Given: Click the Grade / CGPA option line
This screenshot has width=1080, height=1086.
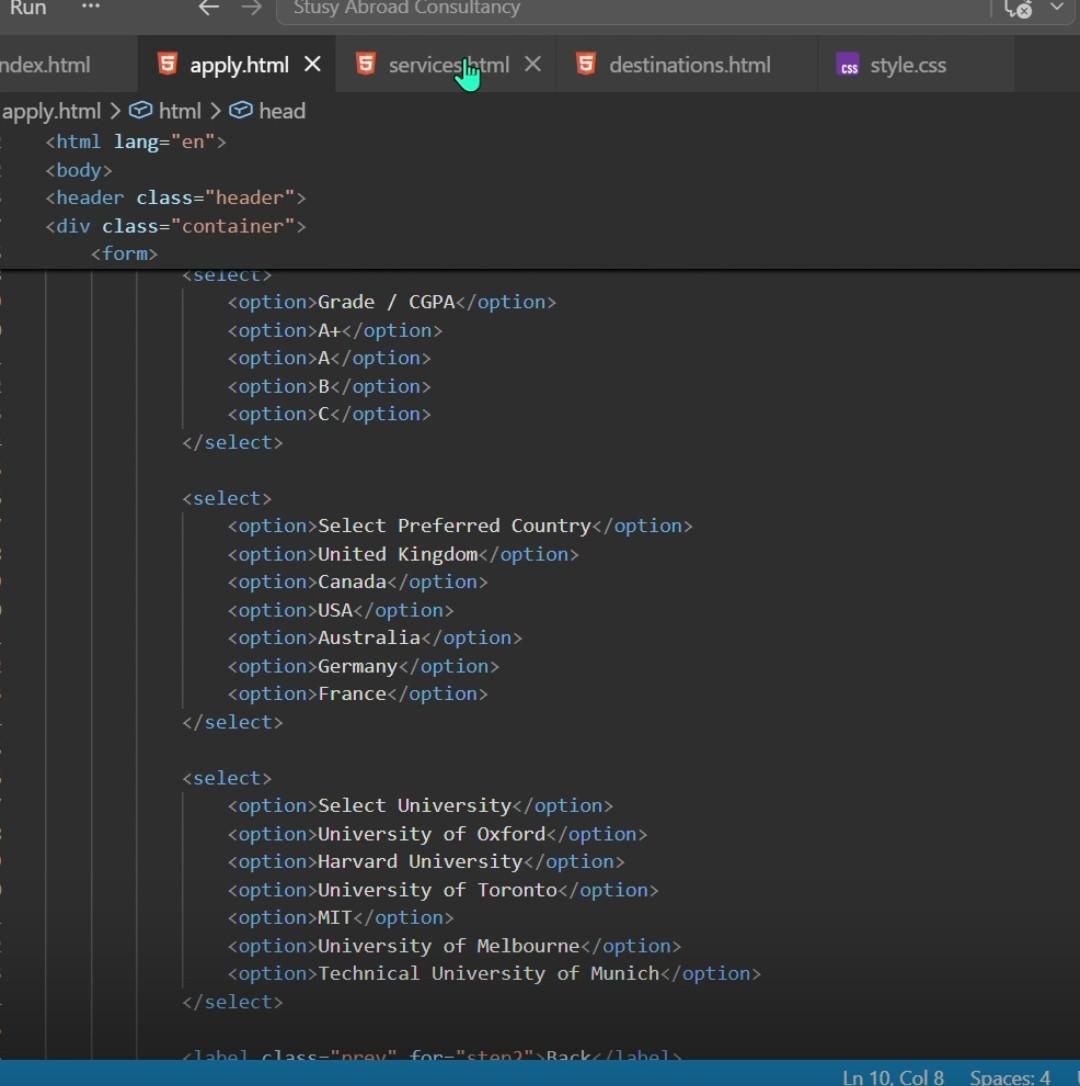Looking at the screenshot, I should pos(392,303).
